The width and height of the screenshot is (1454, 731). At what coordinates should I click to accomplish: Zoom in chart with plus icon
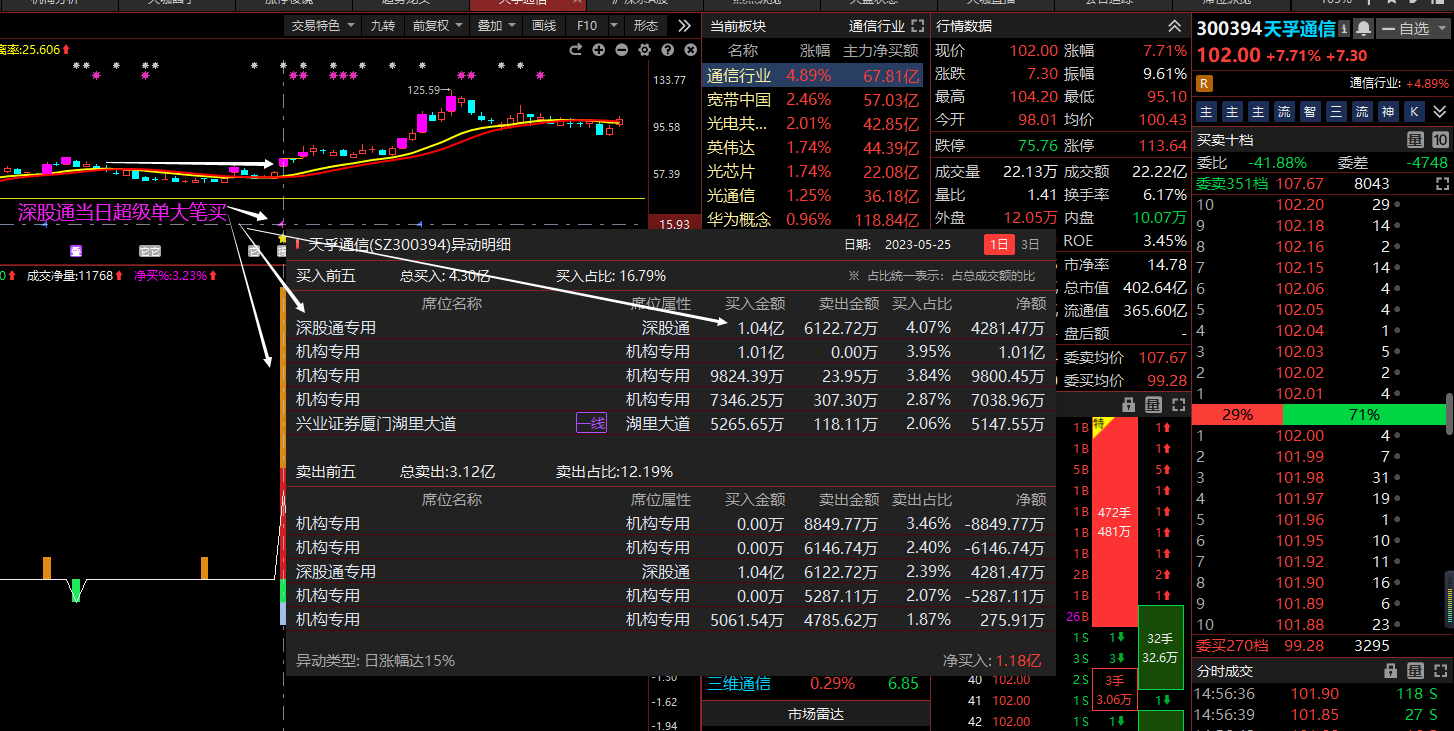(x=598, y=50)
